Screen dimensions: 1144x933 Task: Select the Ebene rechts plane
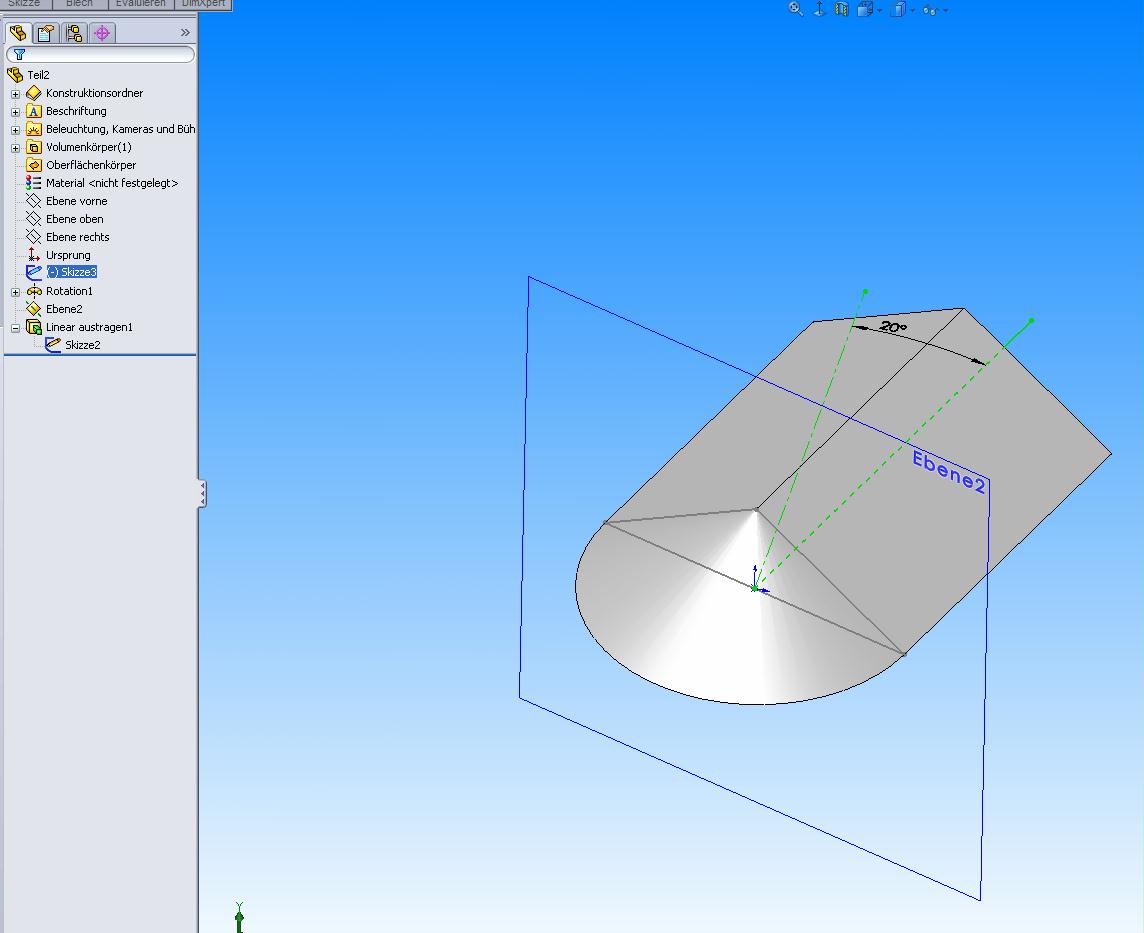pyautogui.click(x=77, y=237)
